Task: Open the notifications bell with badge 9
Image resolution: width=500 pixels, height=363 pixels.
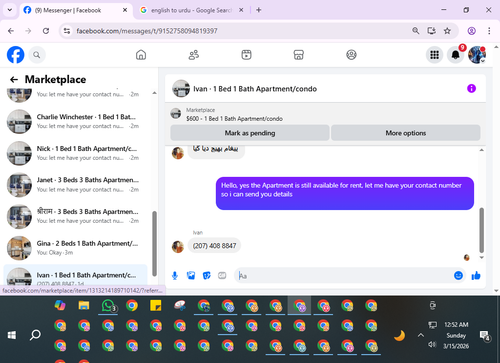Action: pos(456,55)
